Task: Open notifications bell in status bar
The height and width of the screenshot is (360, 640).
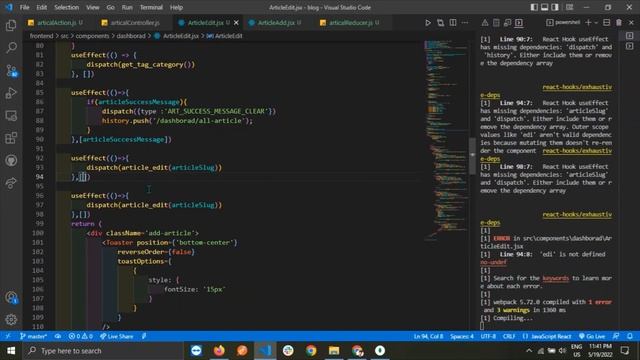Action: [x=630, y=336]
